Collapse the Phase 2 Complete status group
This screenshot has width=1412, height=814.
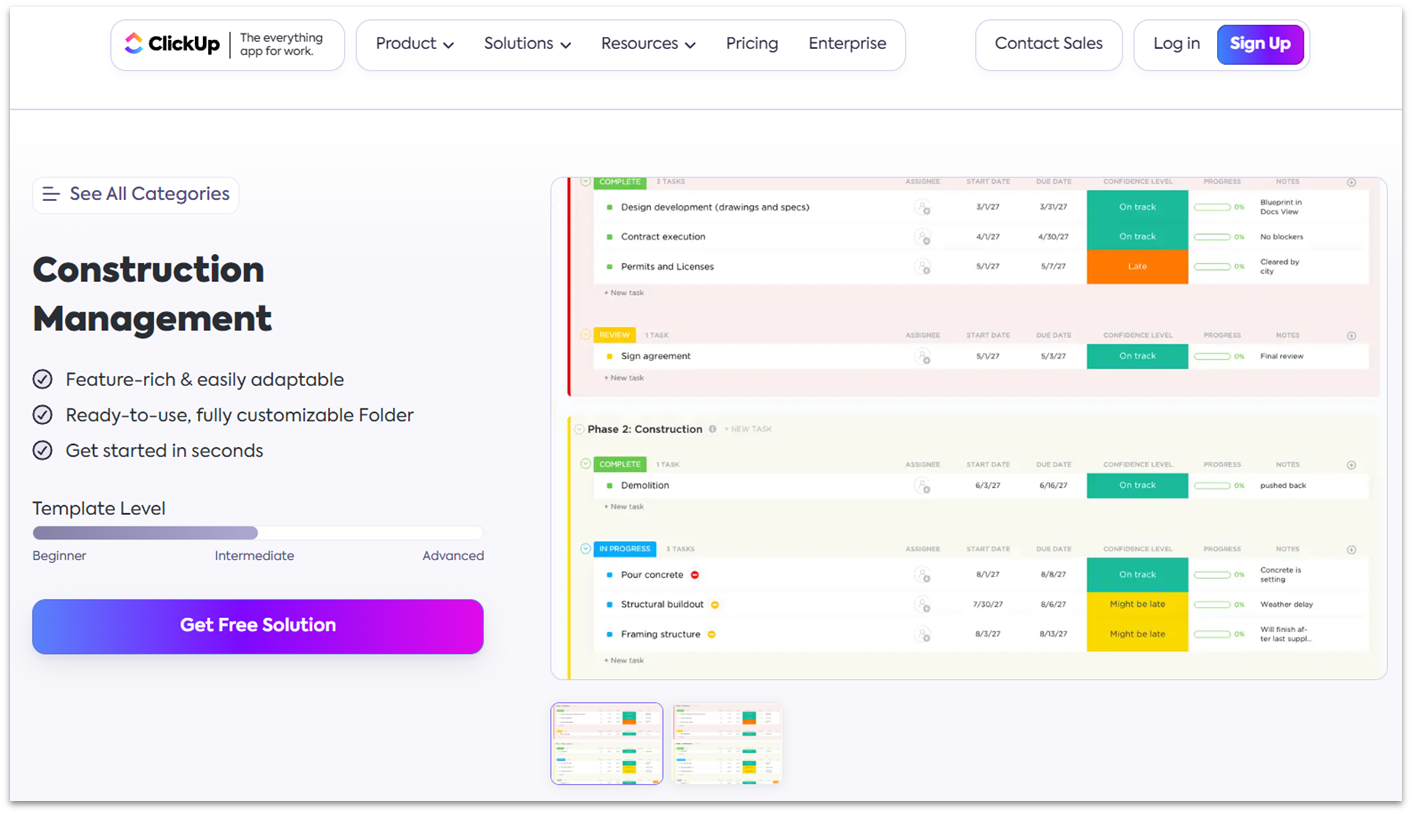tap(586, 464)
